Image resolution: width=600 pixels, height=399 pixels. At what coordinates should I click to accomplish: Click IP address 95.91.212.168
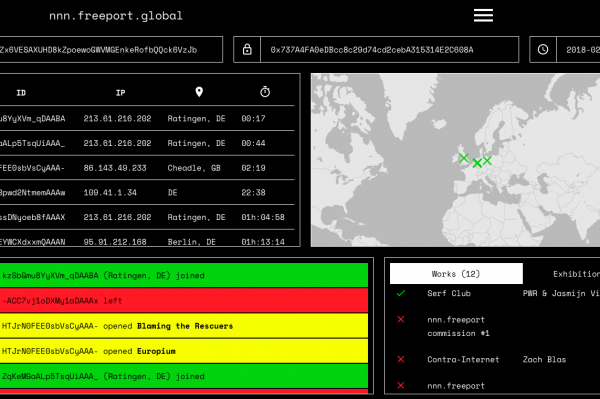tap(115, 242)
